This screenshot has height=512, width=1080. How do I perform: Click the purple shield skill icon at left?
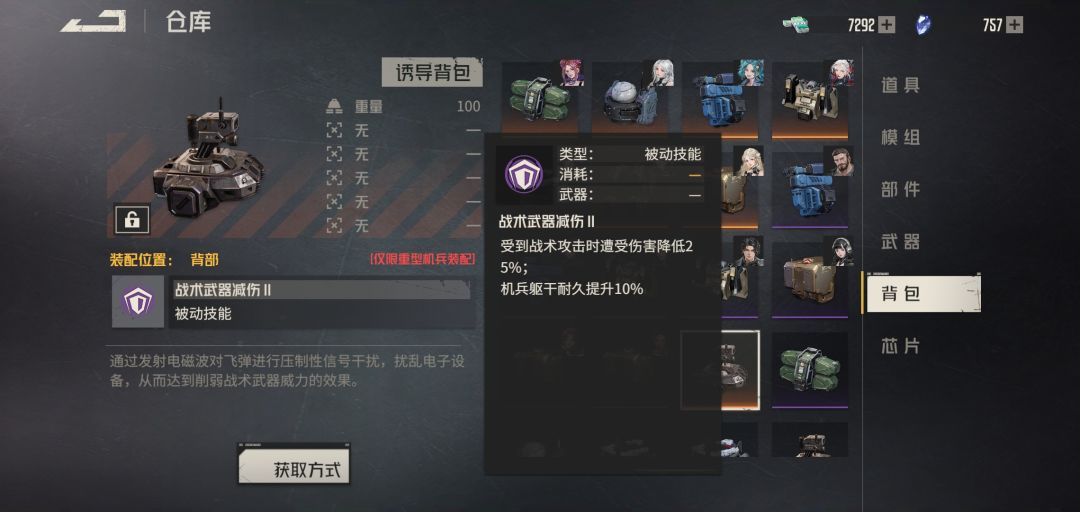138,302
